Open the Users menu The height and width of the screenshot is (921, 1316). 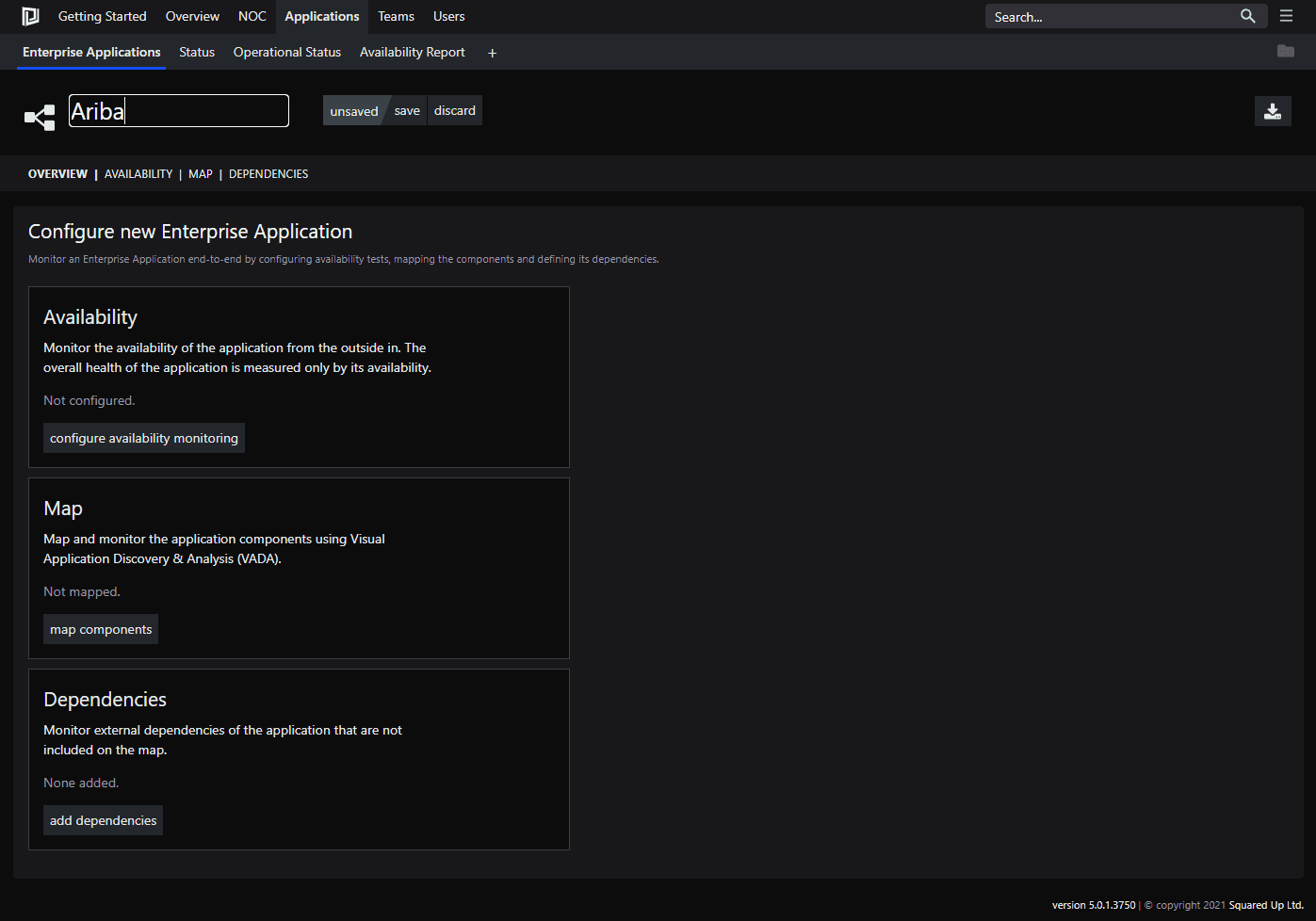click(448, 16)
